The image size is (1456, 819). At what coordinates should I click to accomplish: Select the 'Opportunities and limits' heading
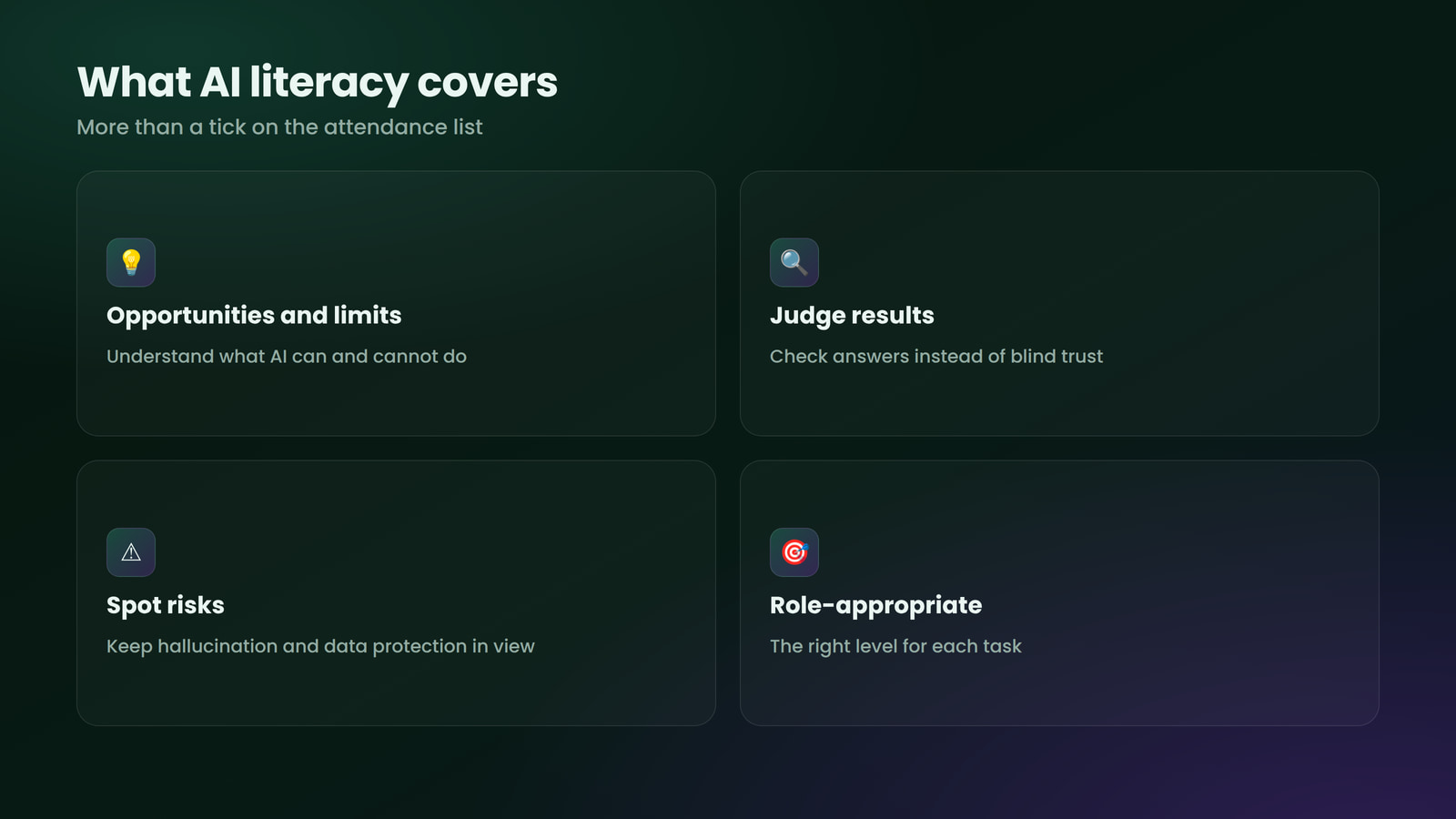tap(254, 315)
